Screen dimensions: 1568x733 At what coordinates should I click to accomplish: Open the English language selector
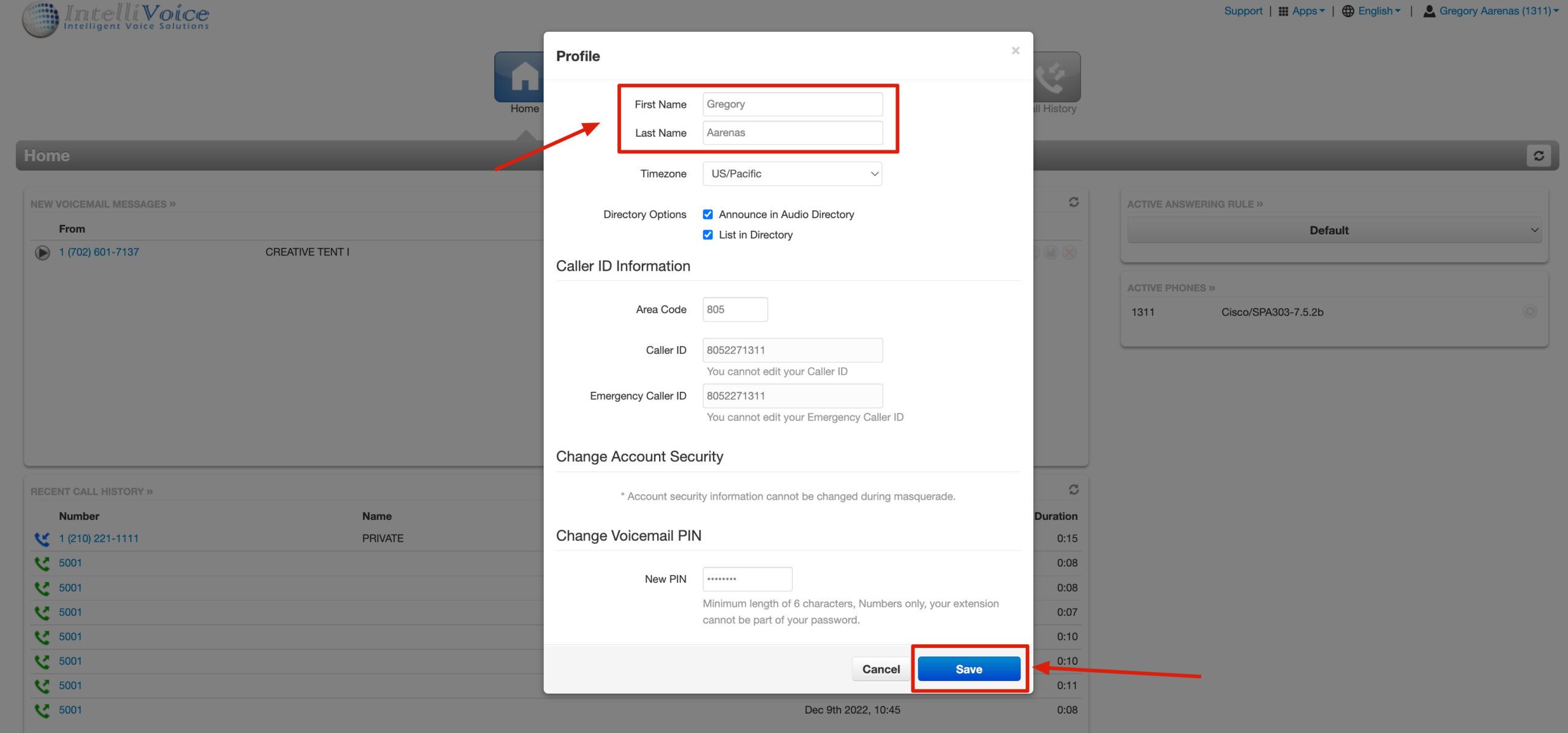tap(1371, 10)
